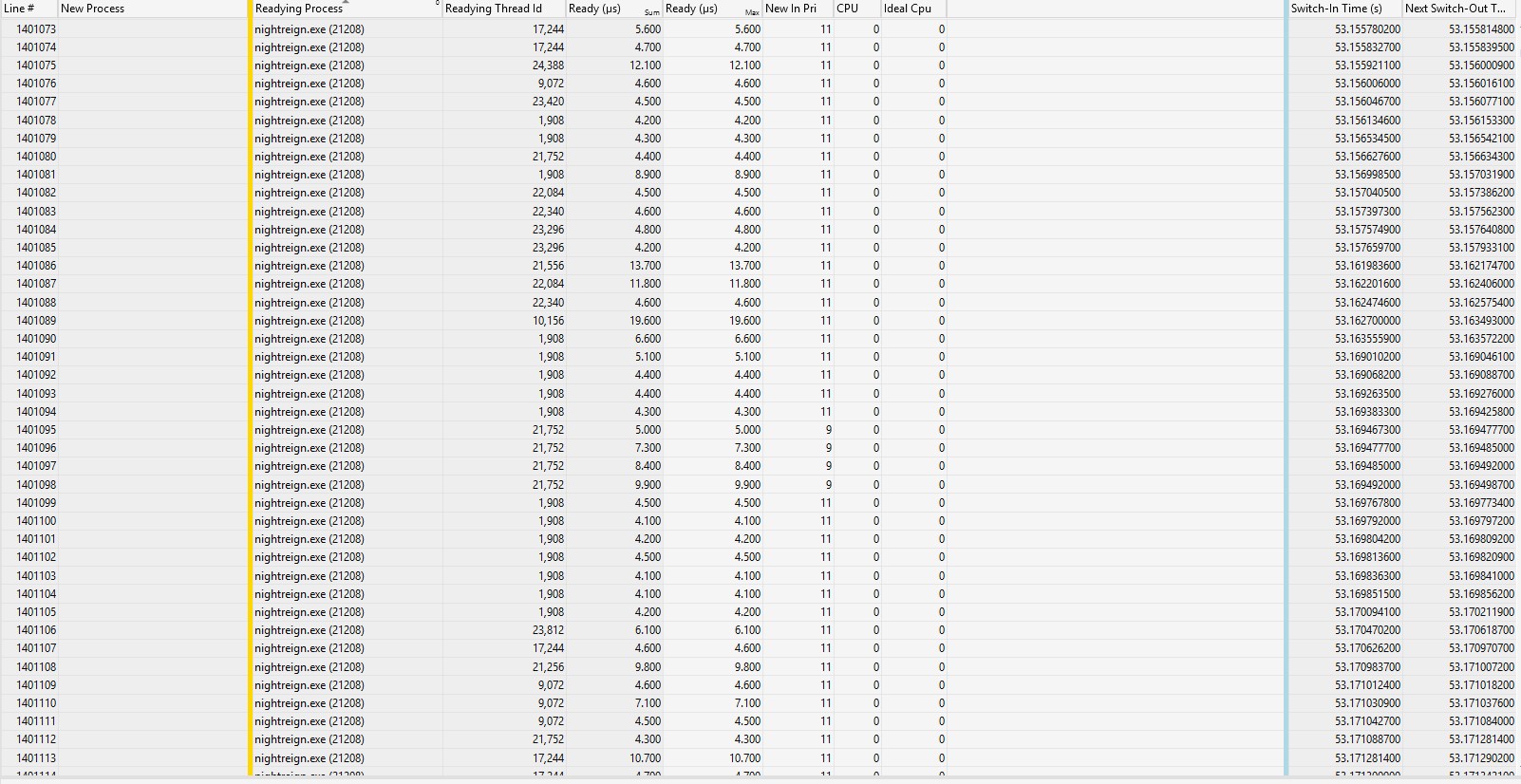Select Ready Max value 12.100

click(x=745, y=65)
